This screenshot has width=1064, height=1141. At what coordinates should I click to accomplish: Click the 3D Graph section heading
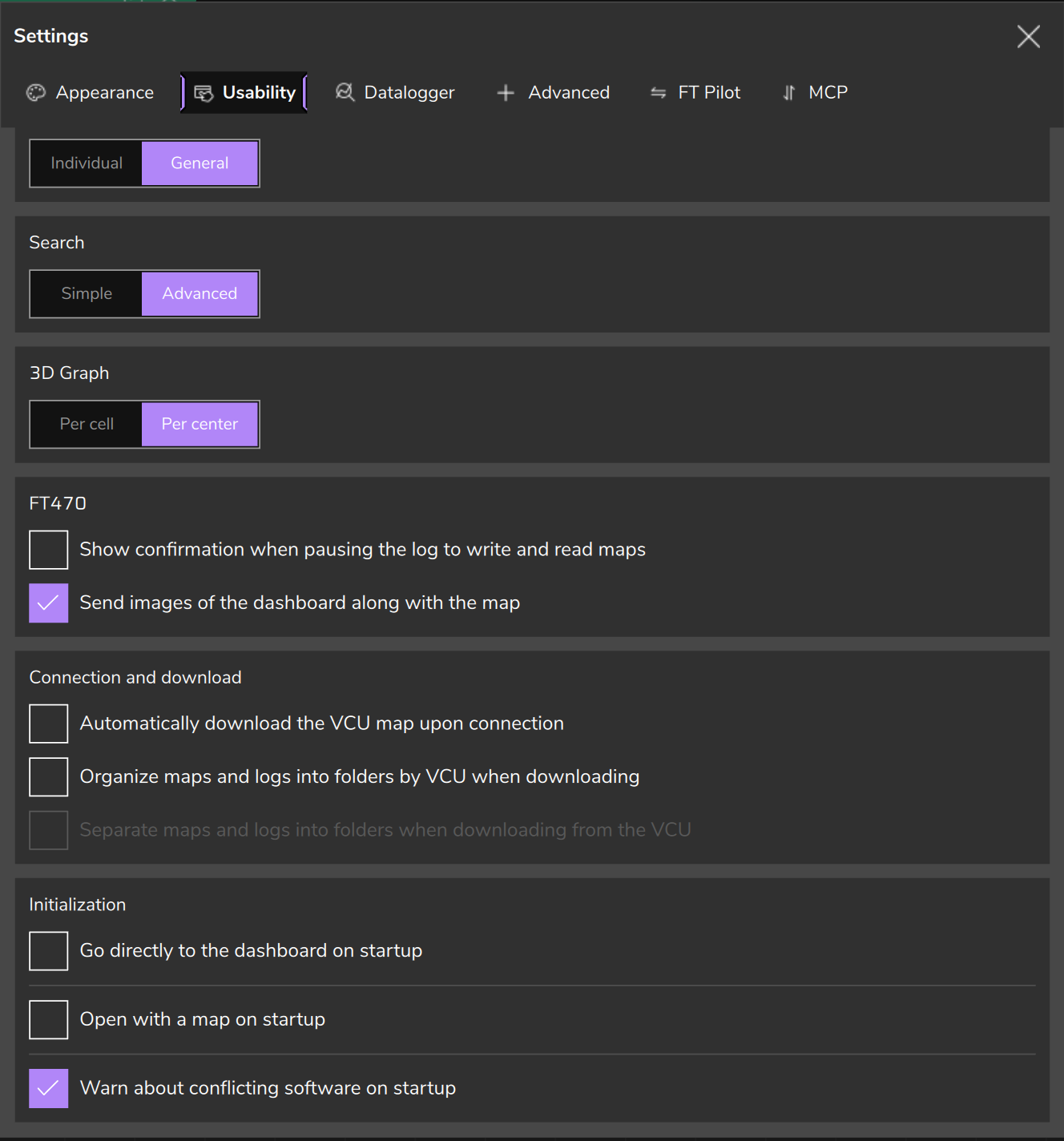70,373
